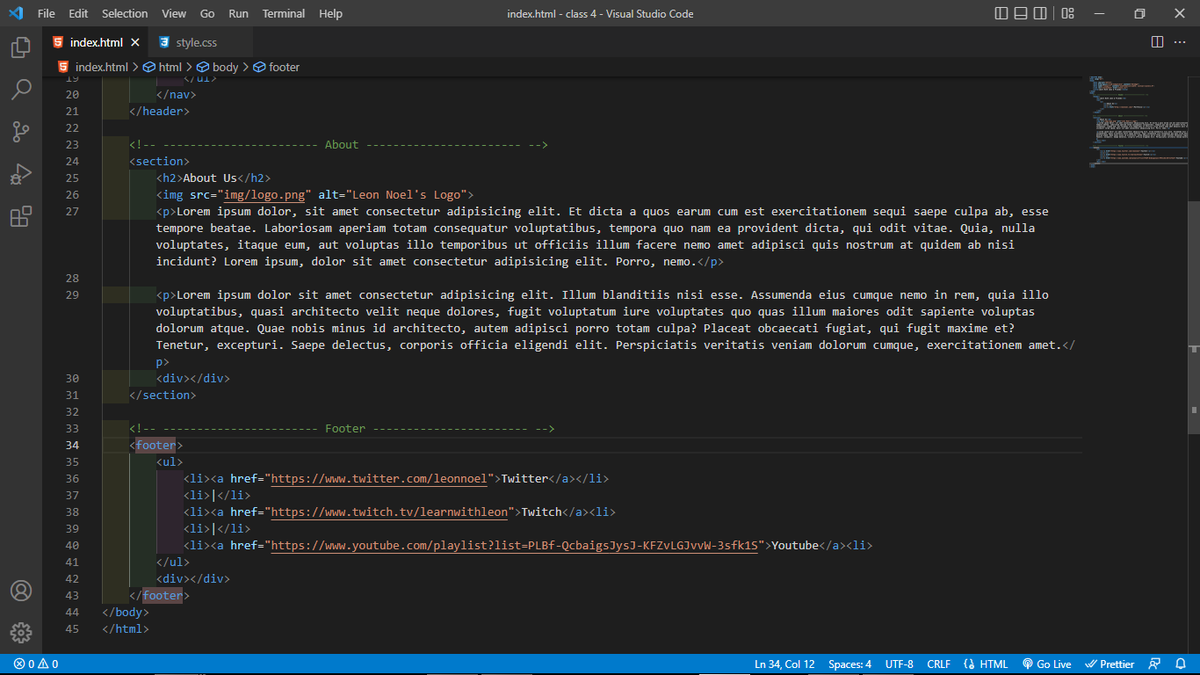Open the editor More Actions ellipsis
The width and height of the screenshot is (1200, 675).
(1178, 42)
